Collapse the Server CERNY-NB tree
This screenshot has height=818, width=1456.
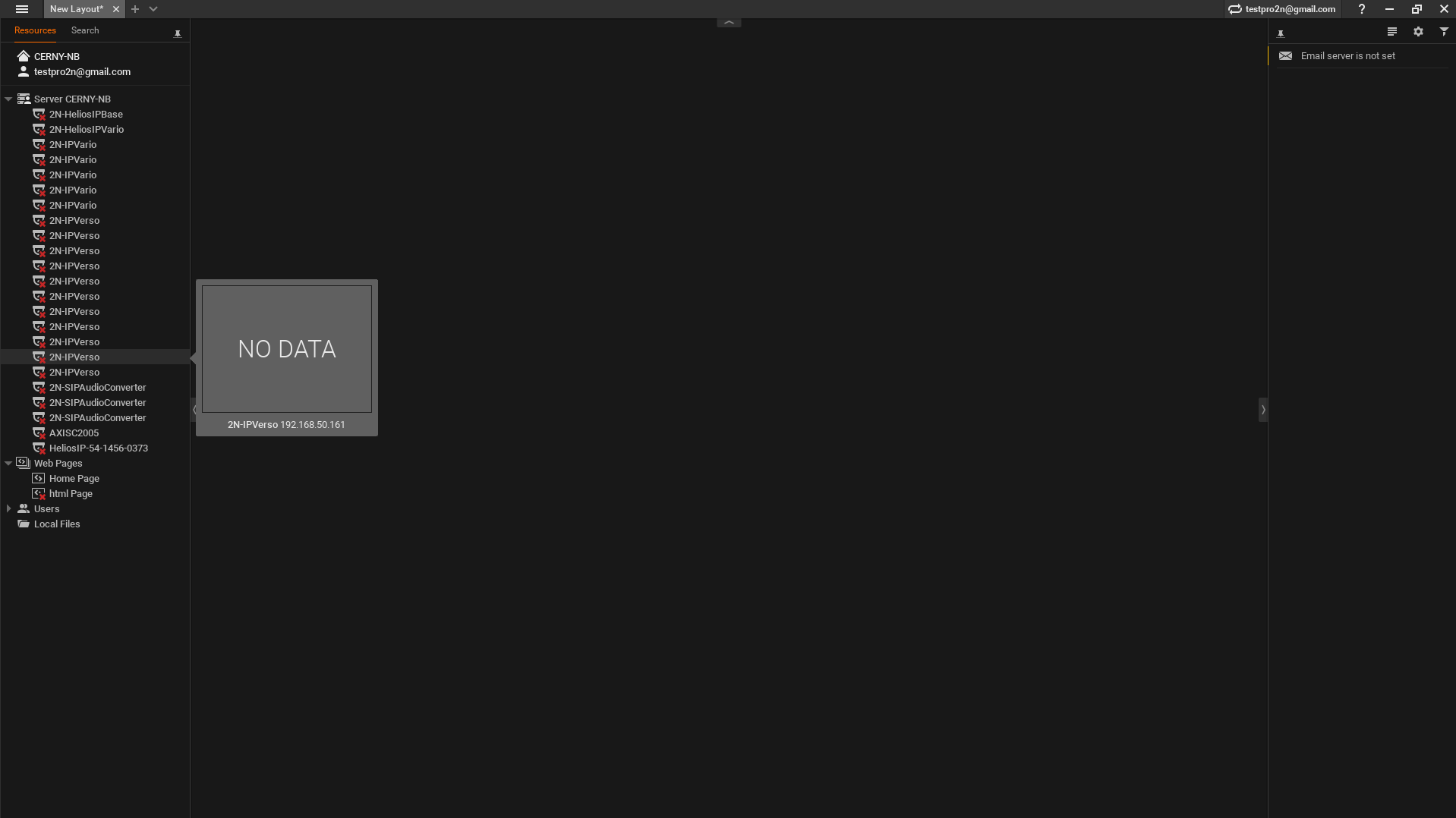pyautogui.click(x=8, y=99)
